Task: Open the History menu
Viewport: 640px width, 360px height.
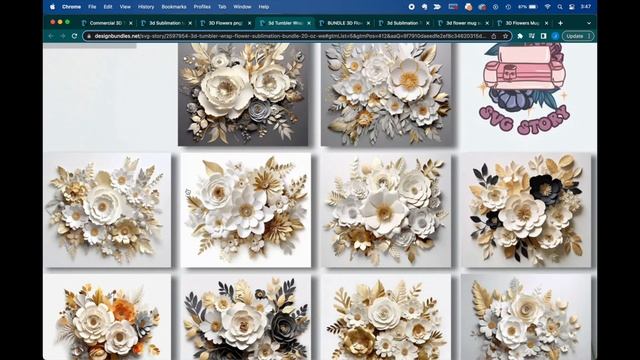Action: coord(146,7)
